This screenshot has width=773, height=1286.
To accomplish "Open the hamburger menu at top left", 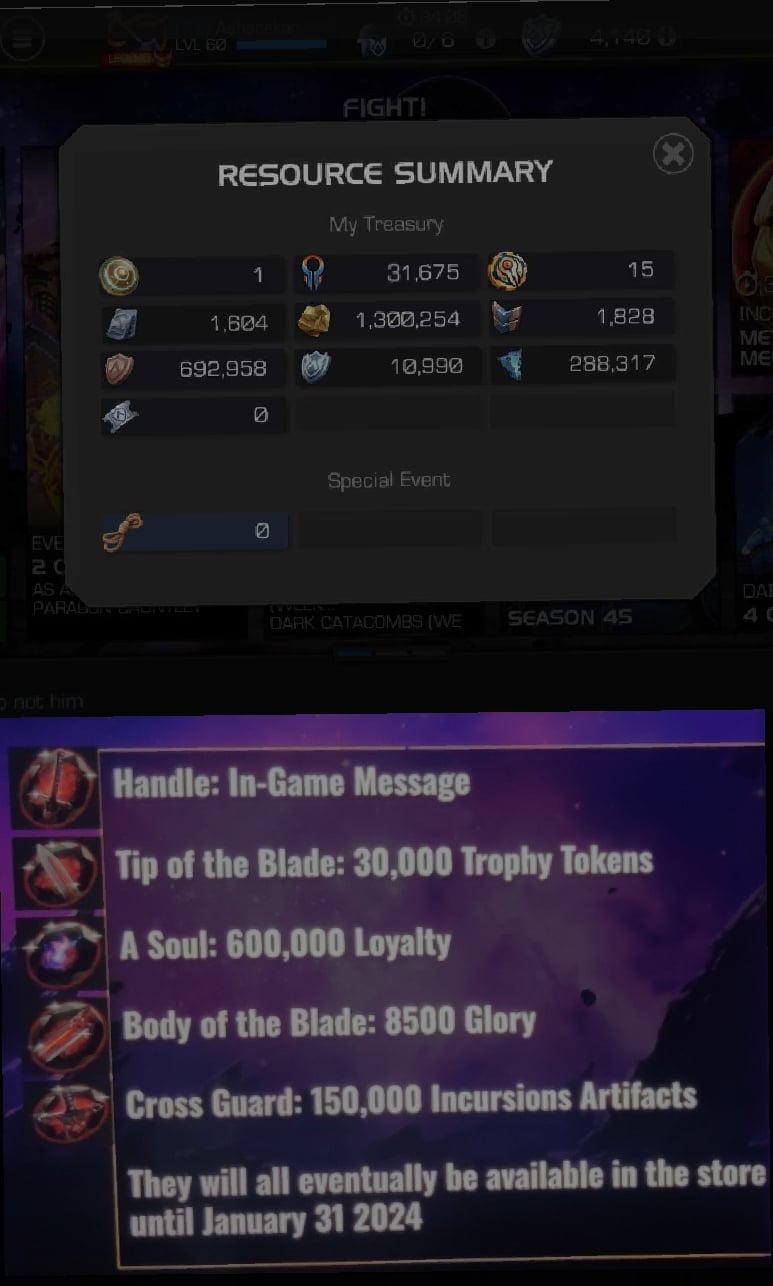I will tap(22, 39).
